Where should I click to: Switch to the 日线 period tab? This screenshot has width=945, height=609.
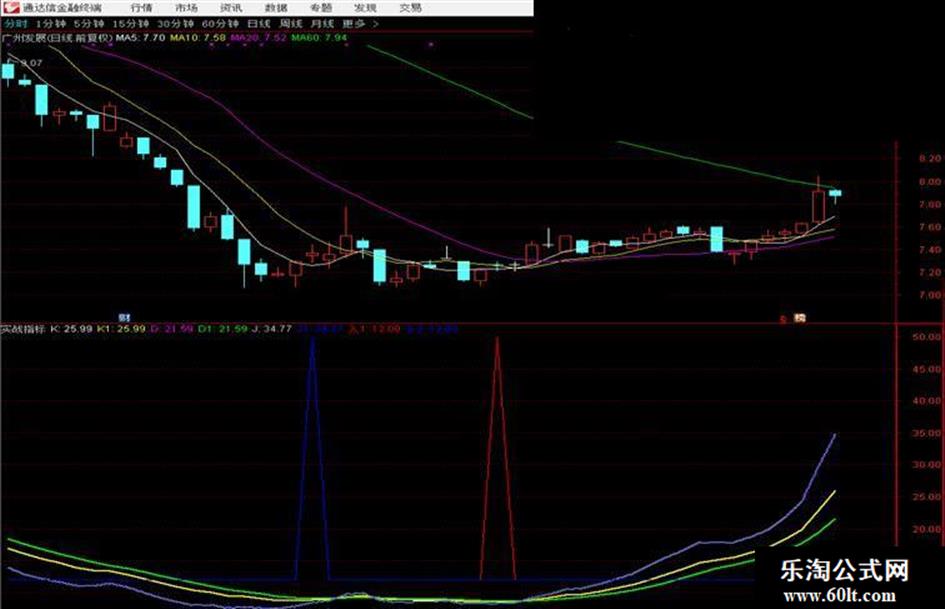pyautogui.click(x=259, y=24)
